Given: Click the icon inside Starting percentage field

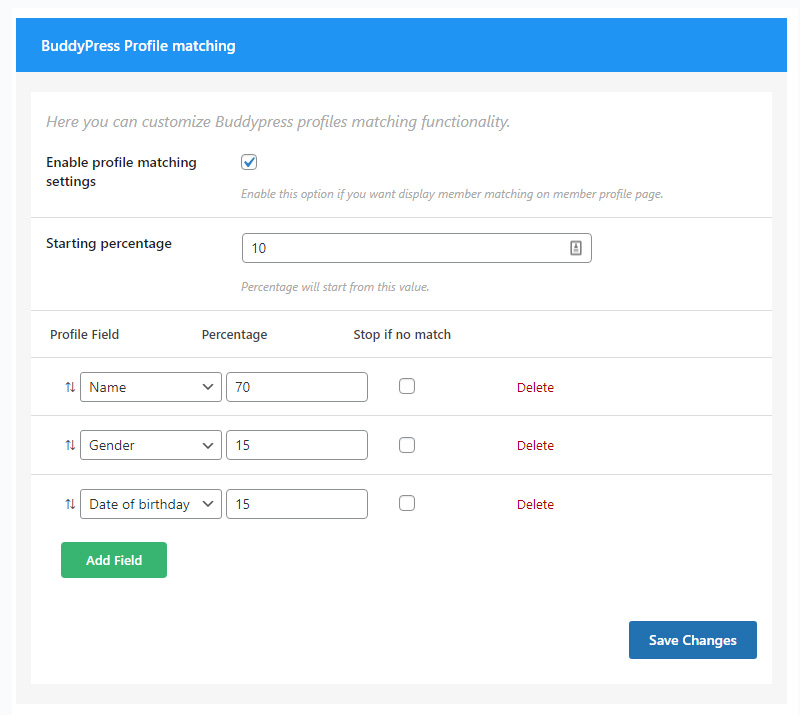Looking at the screenshot, I should pyautogui.click(x=576, y=248).
